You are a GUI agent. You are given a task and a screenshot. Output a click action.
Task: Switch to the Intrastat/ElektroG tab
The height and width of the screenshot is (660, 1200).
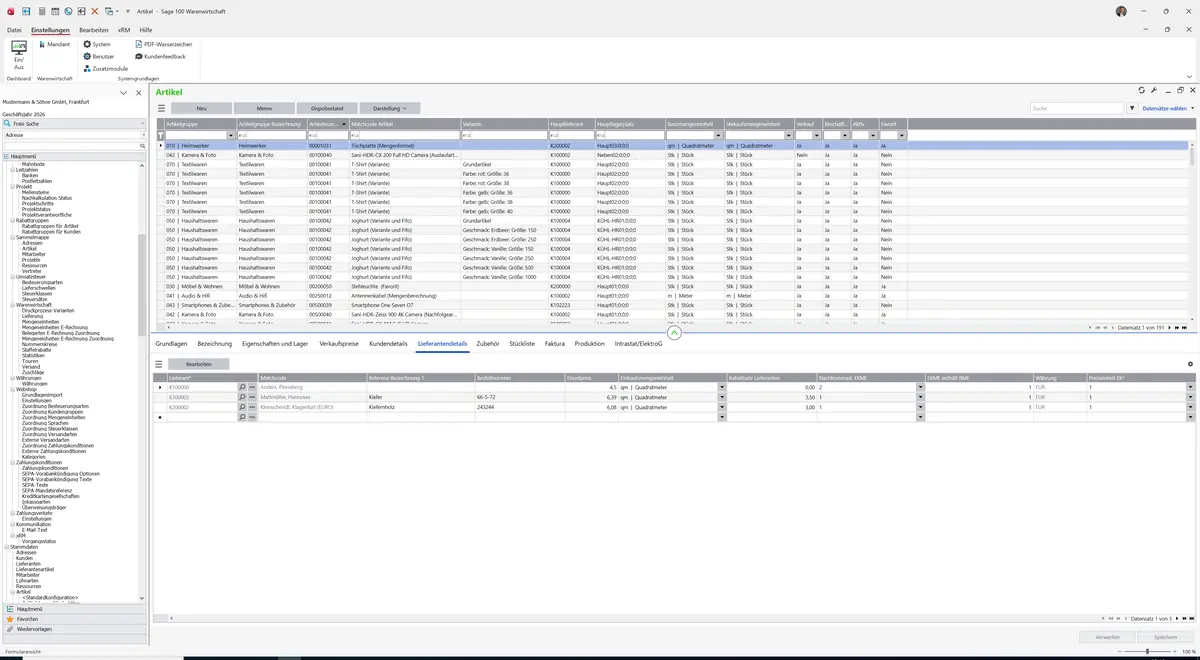pyautogui.click(x=639, y=343)
